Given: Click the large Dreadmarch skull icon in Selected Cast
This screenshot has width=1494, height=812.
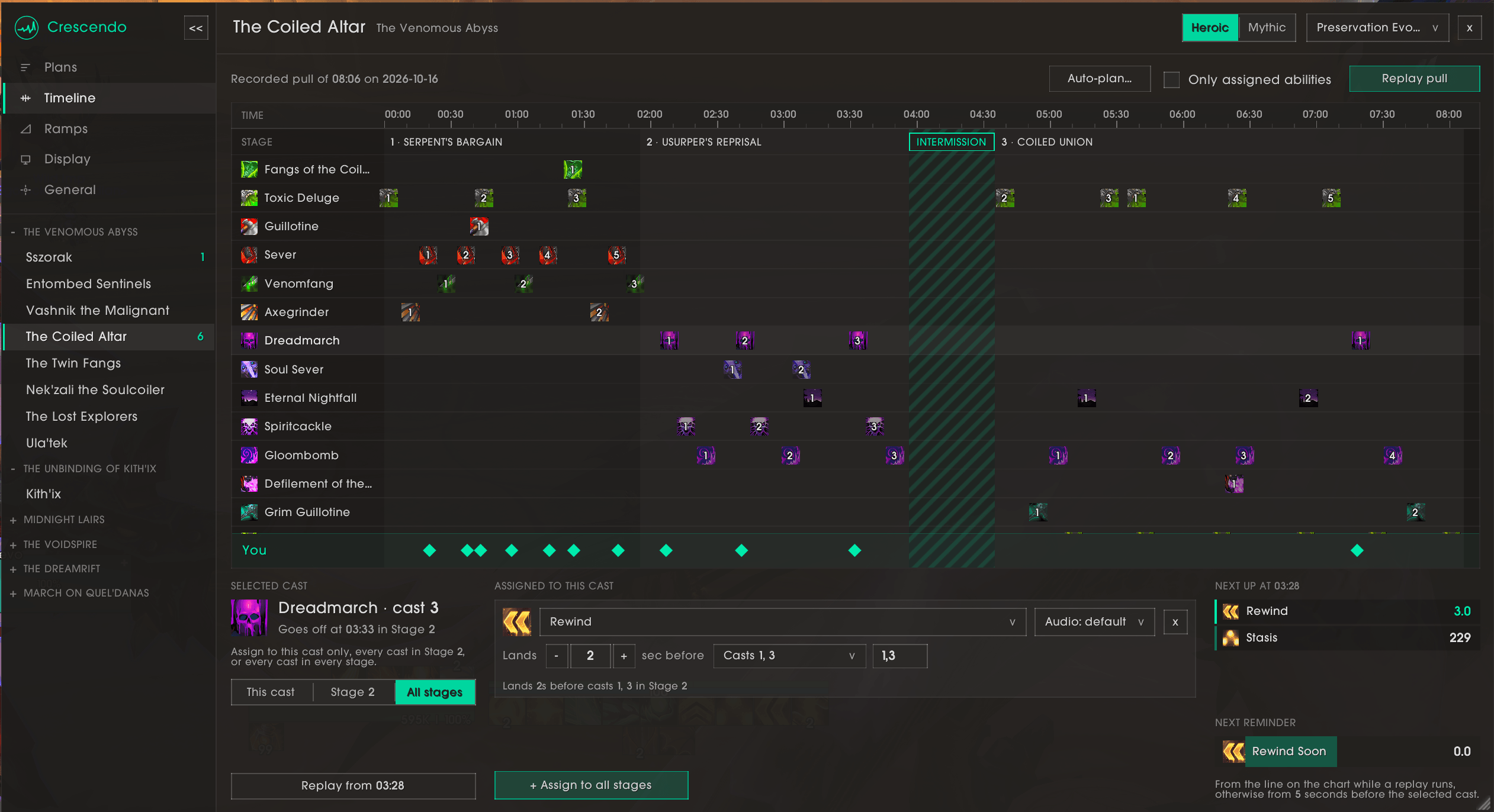Looking at the screenshot, I should click(249, 618).
